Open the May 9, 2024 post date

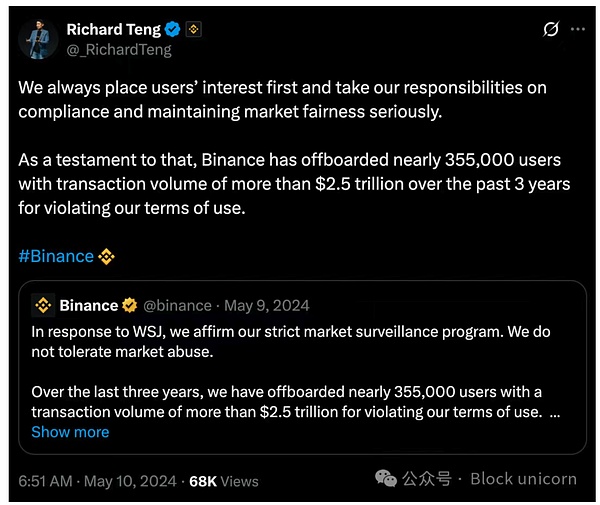(x=267, y=305)
